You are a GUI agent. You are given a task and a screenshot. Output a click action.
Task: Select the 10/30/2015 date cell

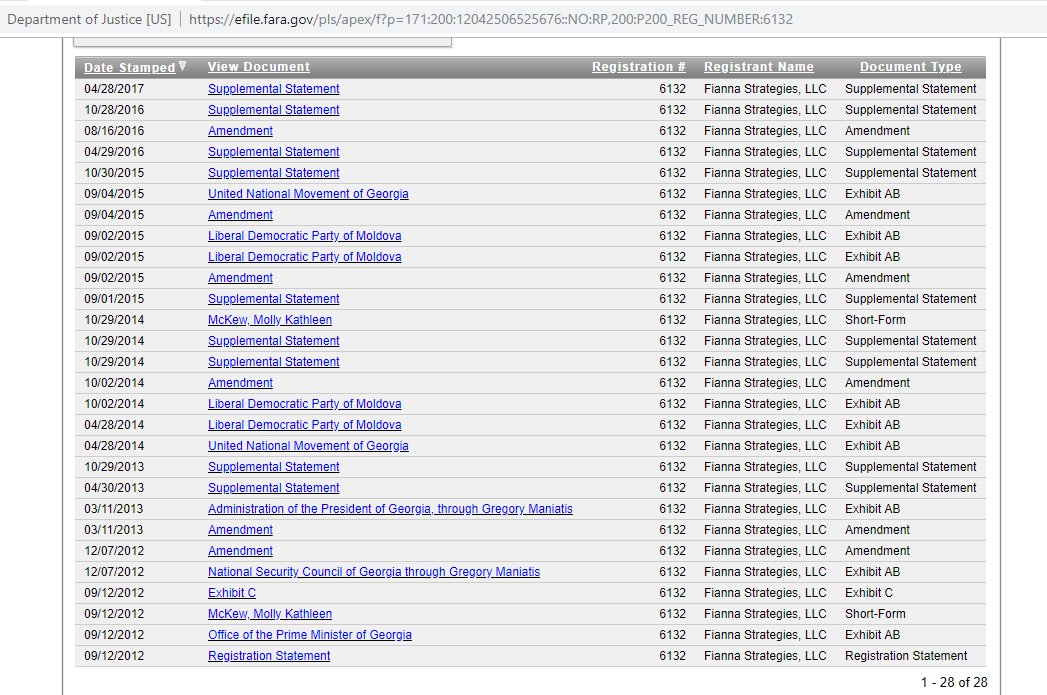[x=114, y=173]
